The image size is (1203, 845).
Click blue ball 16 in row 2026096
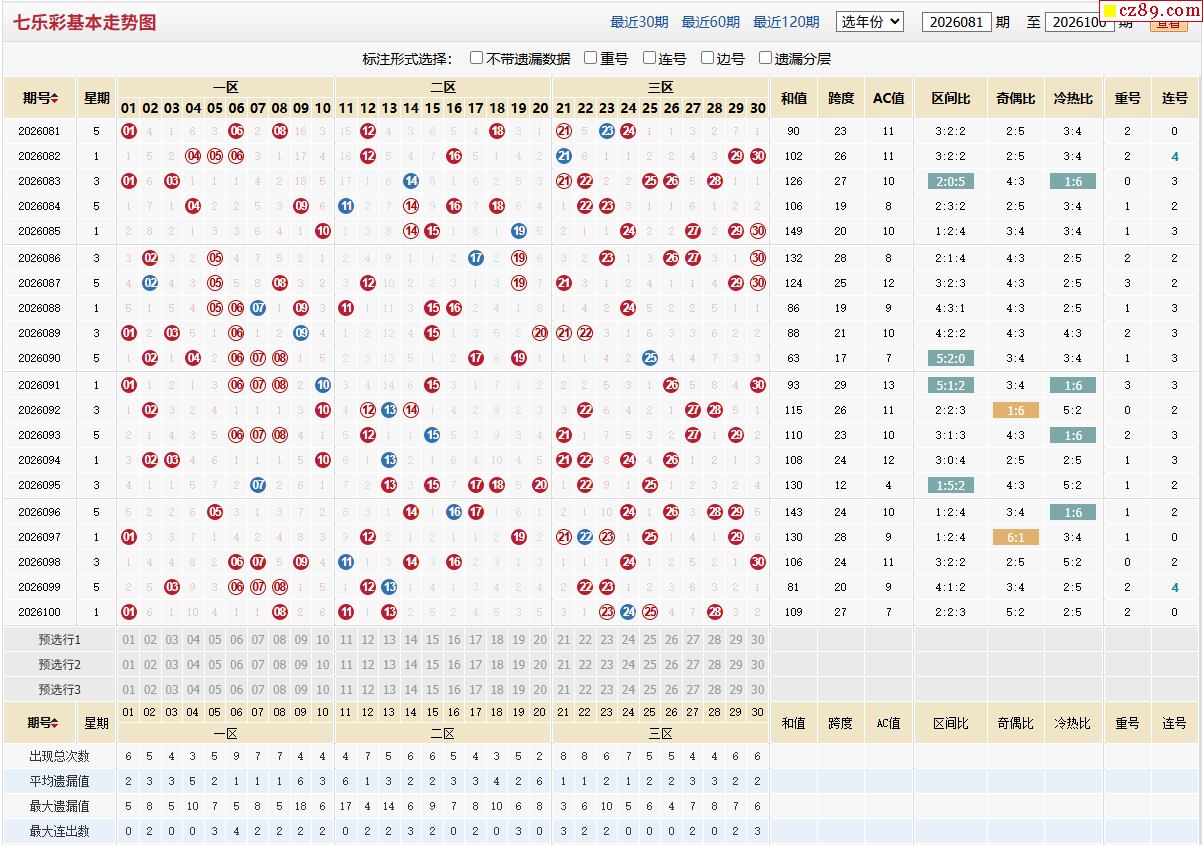(454, 512)
